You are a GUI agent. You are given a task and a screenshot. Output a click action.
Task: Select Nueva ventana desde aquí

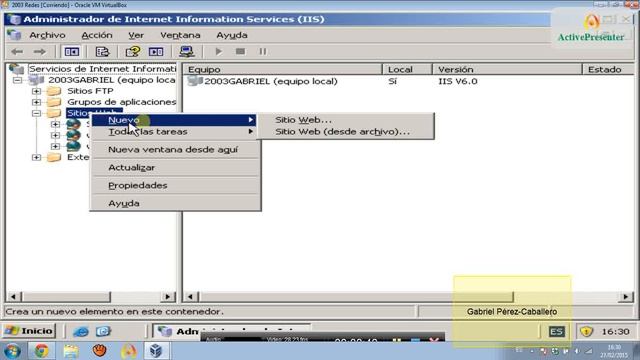(175, 150)
